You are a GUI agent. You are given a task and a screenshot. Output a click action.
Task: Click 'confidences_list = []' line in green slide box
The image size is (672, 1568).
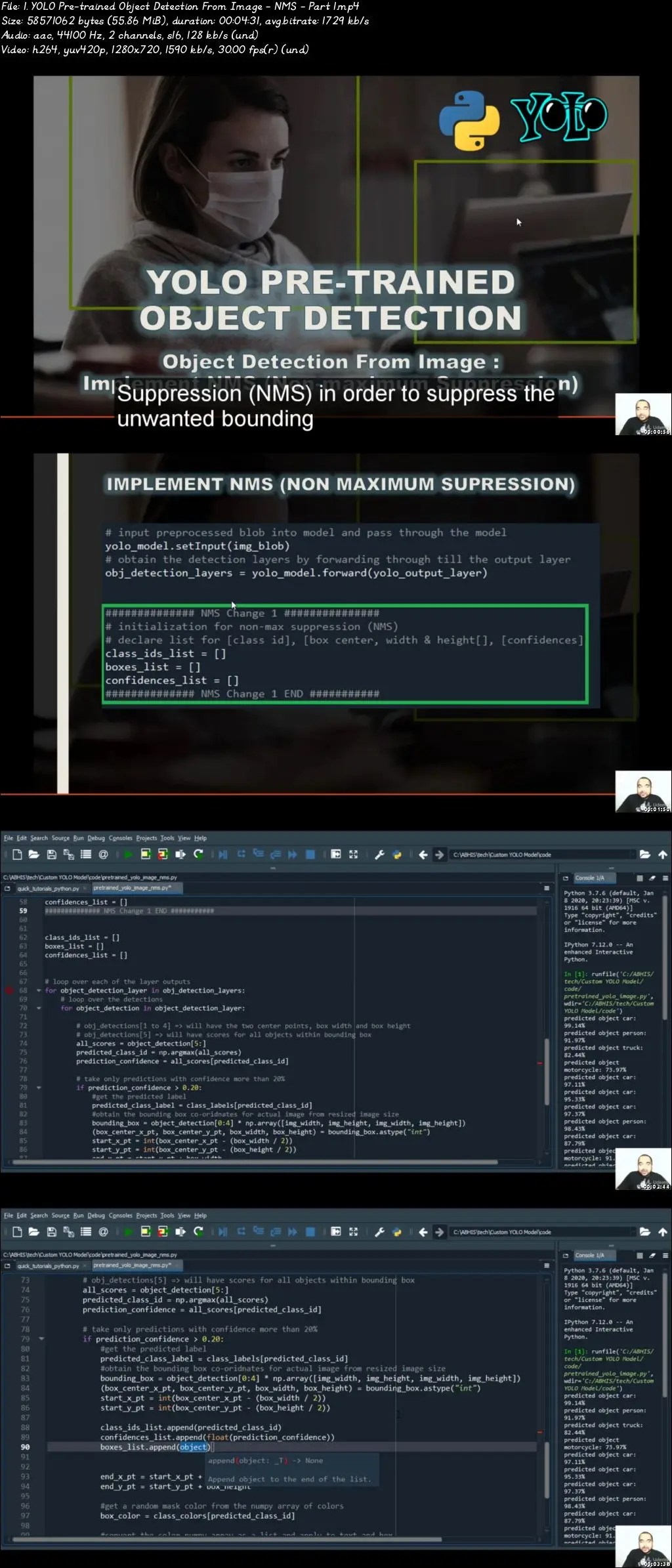(172, 680)
